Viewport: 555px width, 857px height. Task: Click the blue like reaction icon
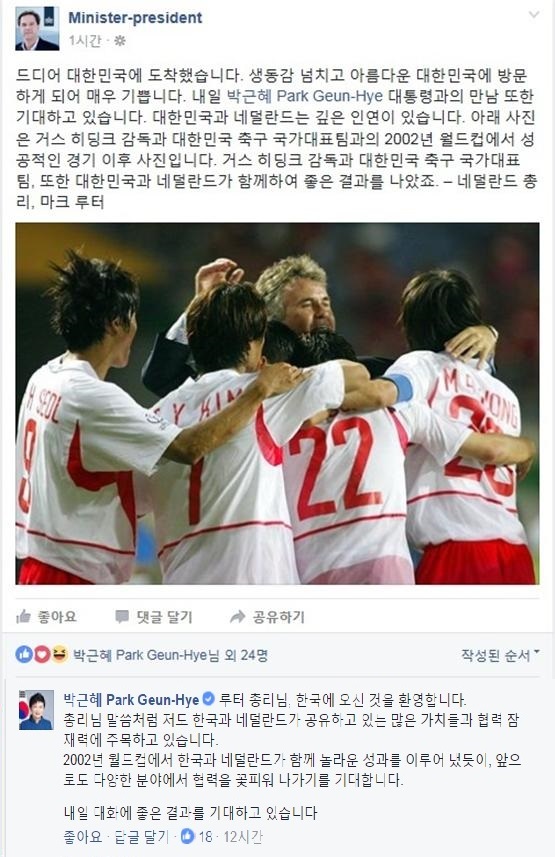[24, 654]
